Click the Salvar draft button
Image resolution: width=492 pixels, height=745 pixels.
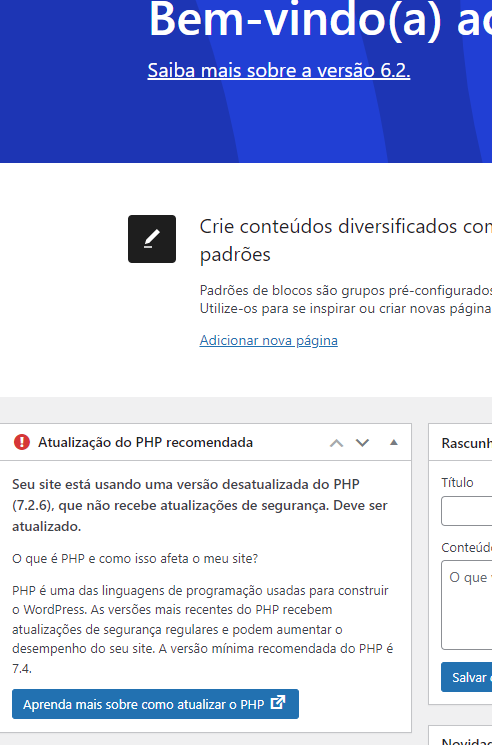[466, 677]
